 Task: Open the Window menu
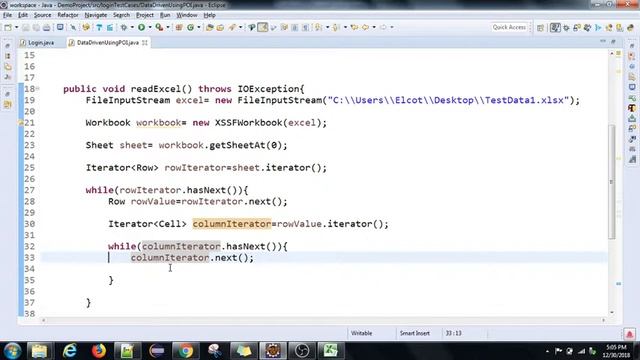tap(187, 15)
